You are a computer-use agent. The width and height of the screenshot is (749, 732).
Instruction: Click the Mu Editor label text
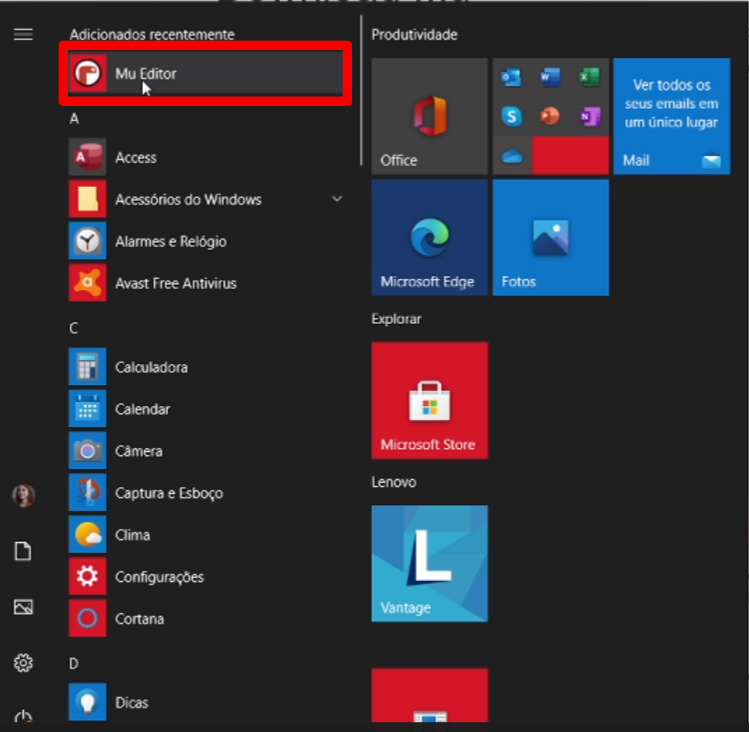click(x=146, y=74)
